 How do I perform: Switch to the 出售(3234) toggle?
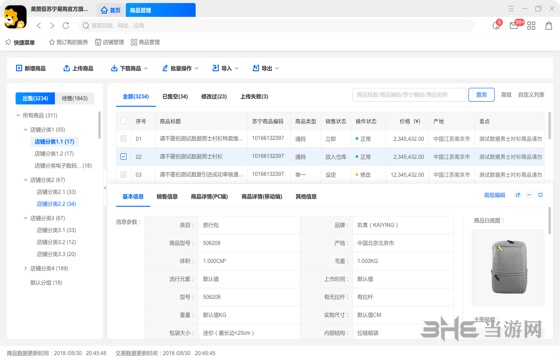coord(35,98)
